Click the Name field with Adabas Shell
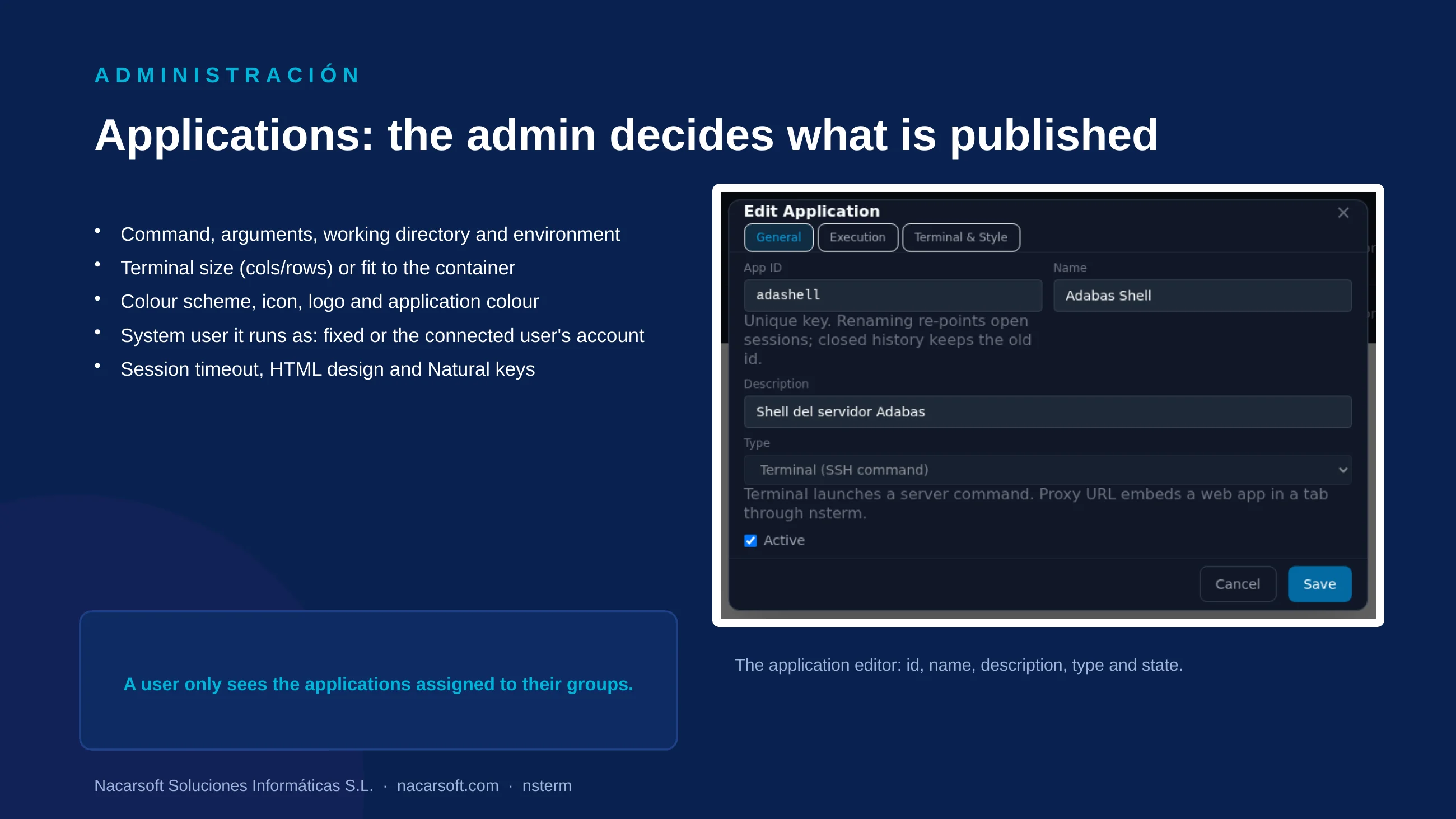 pos(1202,295)
